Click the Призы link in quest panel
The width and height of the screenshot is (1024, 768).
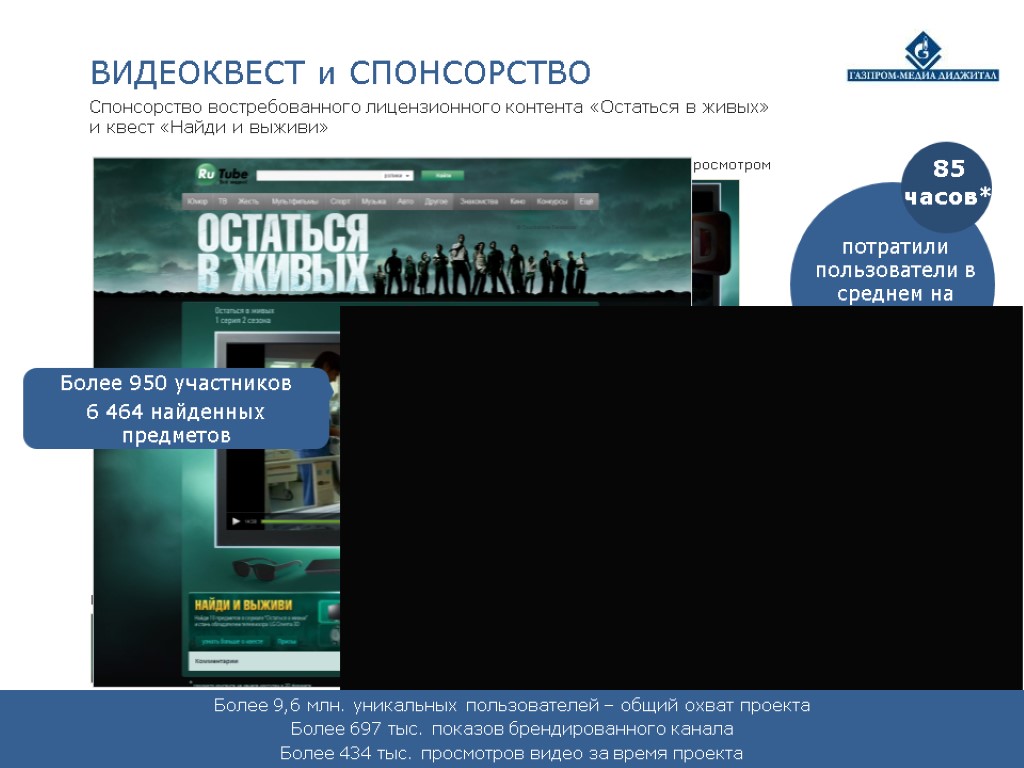pyautogui.click(x=287, y=641)
